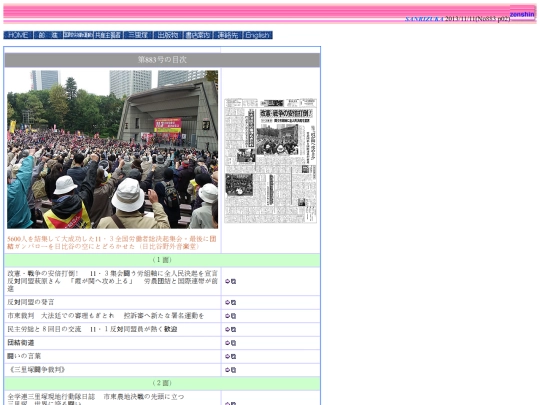This screenshot has height=405, width=540.
Task: Open article icon for 闘いの言葉 row
Action: point(230,356)
